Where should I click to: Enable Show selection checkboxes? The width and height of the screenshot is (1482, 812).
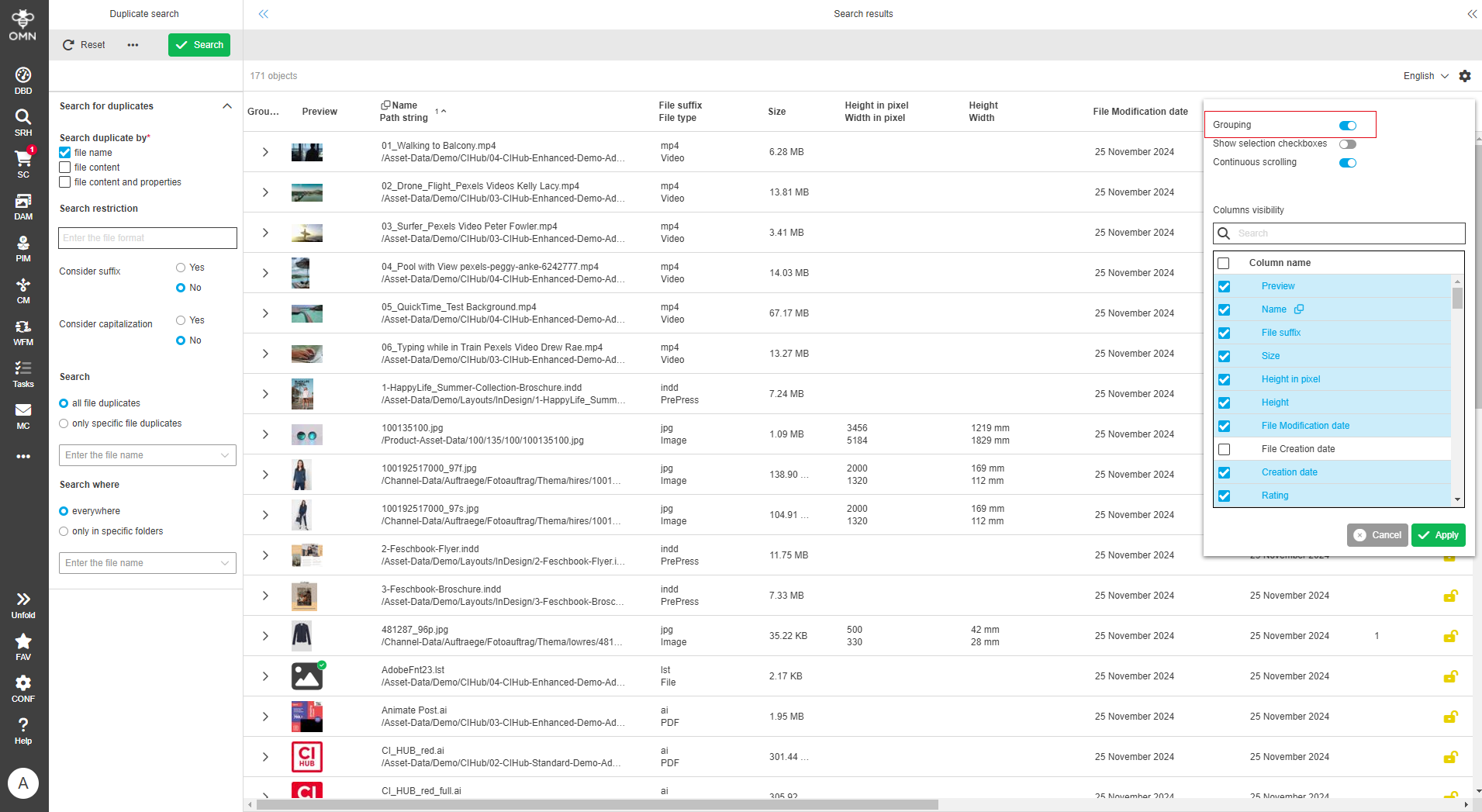point(1347,143)
